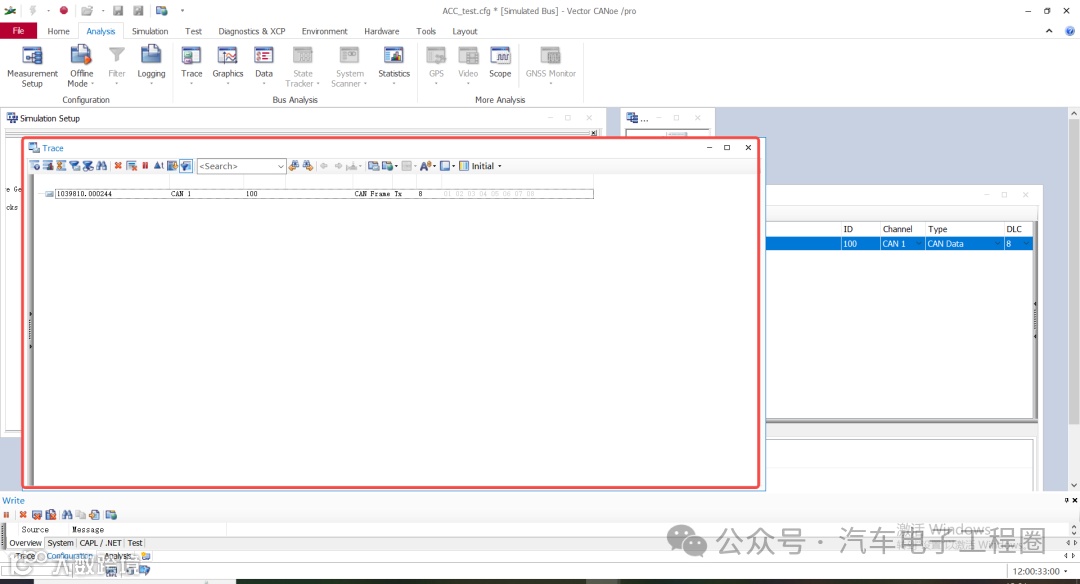The width and height of the screenshot is (1080, 584).
Task: Clear the Trace window with red X
Action: click(118, 166)
